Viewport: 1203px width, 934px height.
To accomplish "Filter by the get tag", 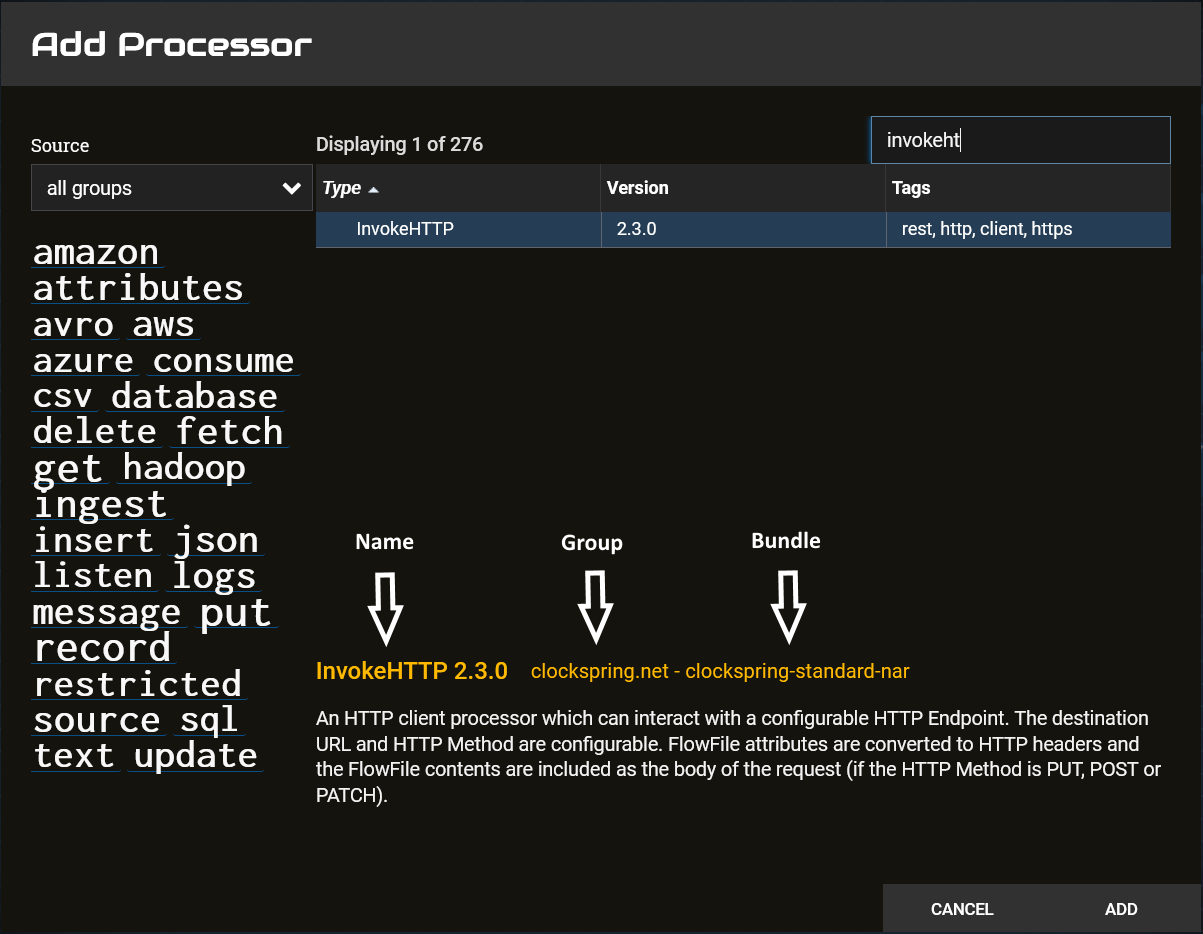I will click(x=68, y=468).
